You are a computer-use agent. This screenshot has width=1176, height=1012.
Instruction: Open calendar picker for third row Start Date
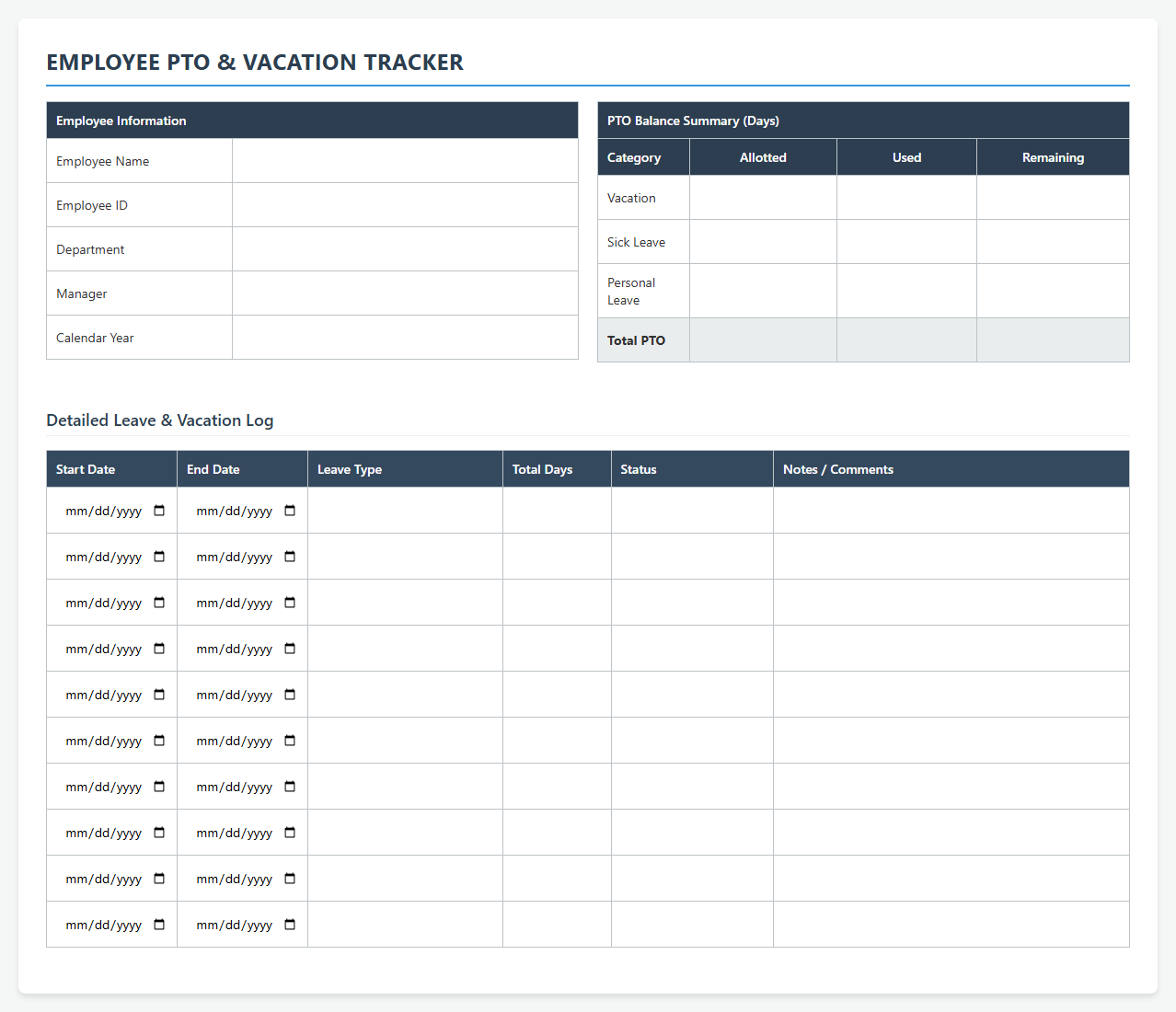click(159, 603)
